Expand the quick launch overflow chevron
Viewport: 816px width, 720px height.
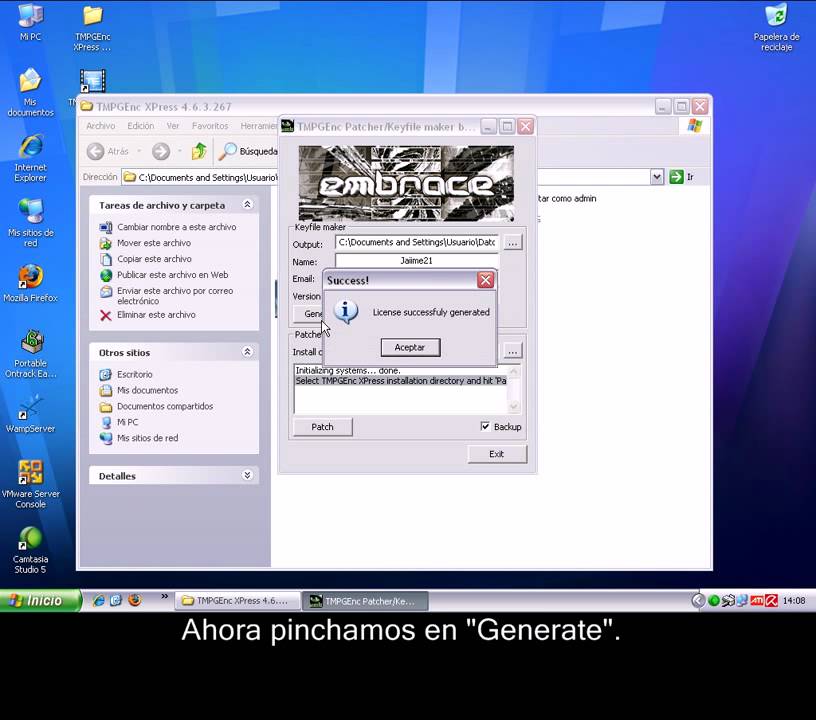(x=164, y=597)
